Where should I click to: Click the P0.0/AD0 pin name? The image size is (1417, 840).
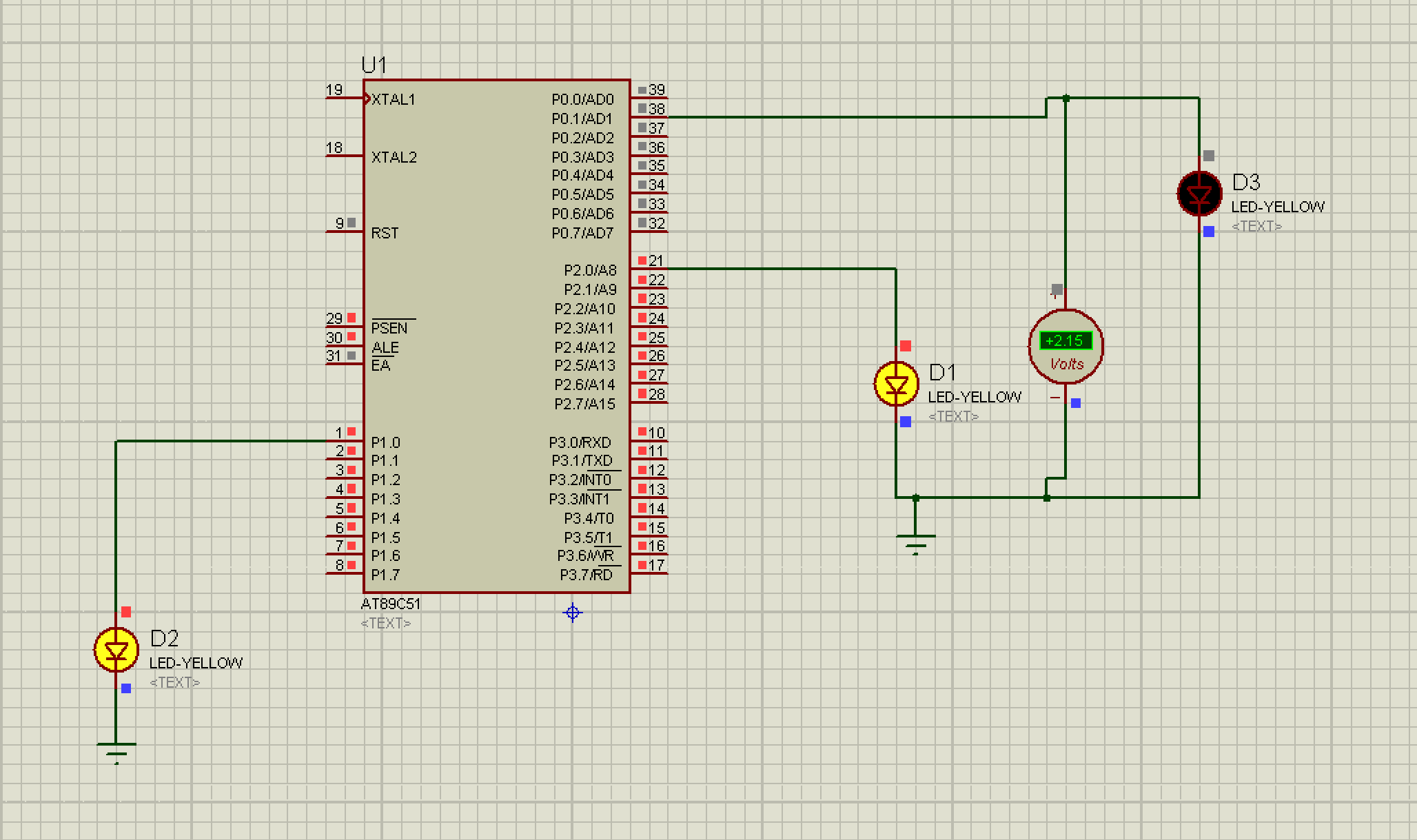[582, 100]
